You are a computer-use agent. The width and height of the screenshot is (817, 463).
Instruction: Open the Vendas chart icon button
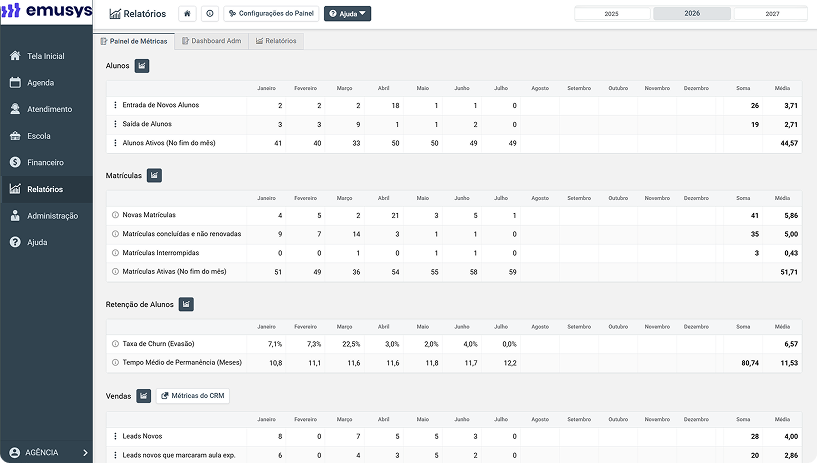tap(144, 396)
